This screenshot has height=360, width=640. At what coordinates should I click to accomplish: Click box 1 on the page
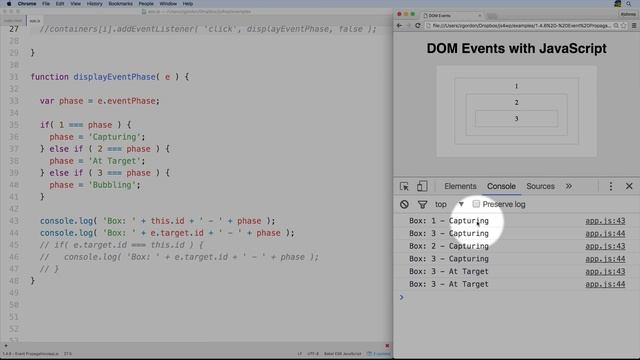click(516, 86)
